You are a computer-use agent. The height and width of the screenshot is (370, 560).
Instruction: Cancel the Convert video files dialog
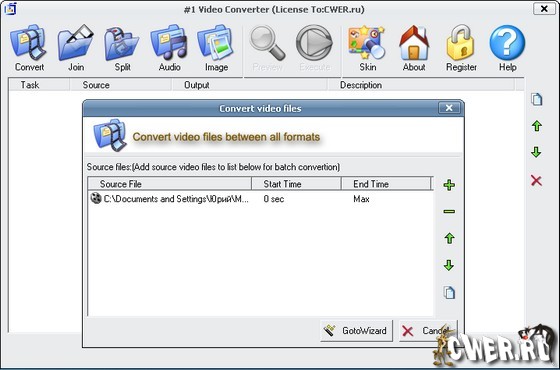coord(428,331)
